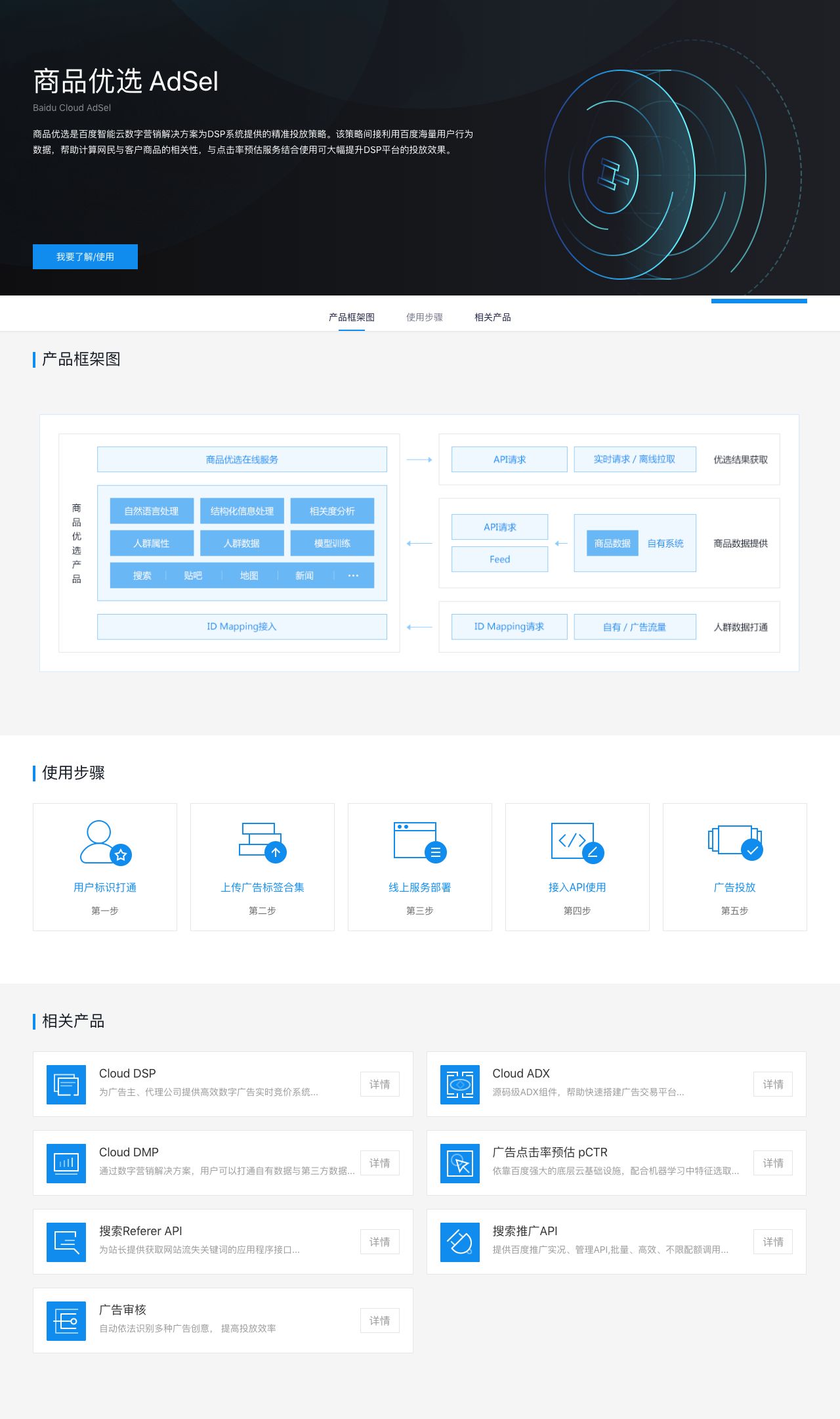Viewport: 840px width, 1419px height.
Task: Select the 接入API使用 step title
Action: (x=577, y=887)
